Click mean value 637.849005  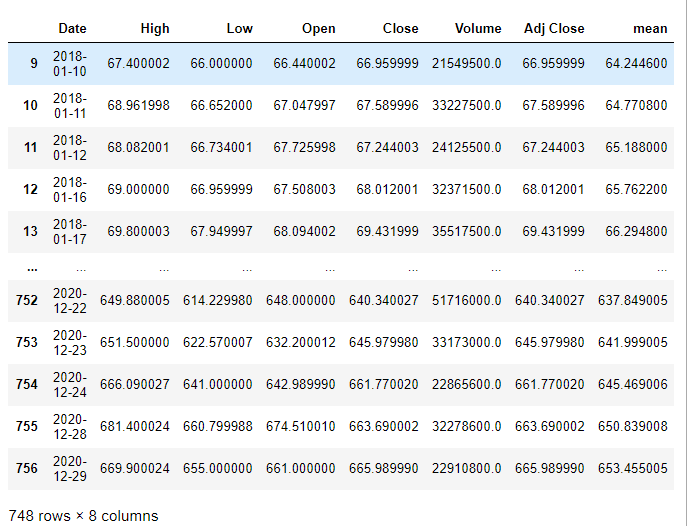pos(633,300)
